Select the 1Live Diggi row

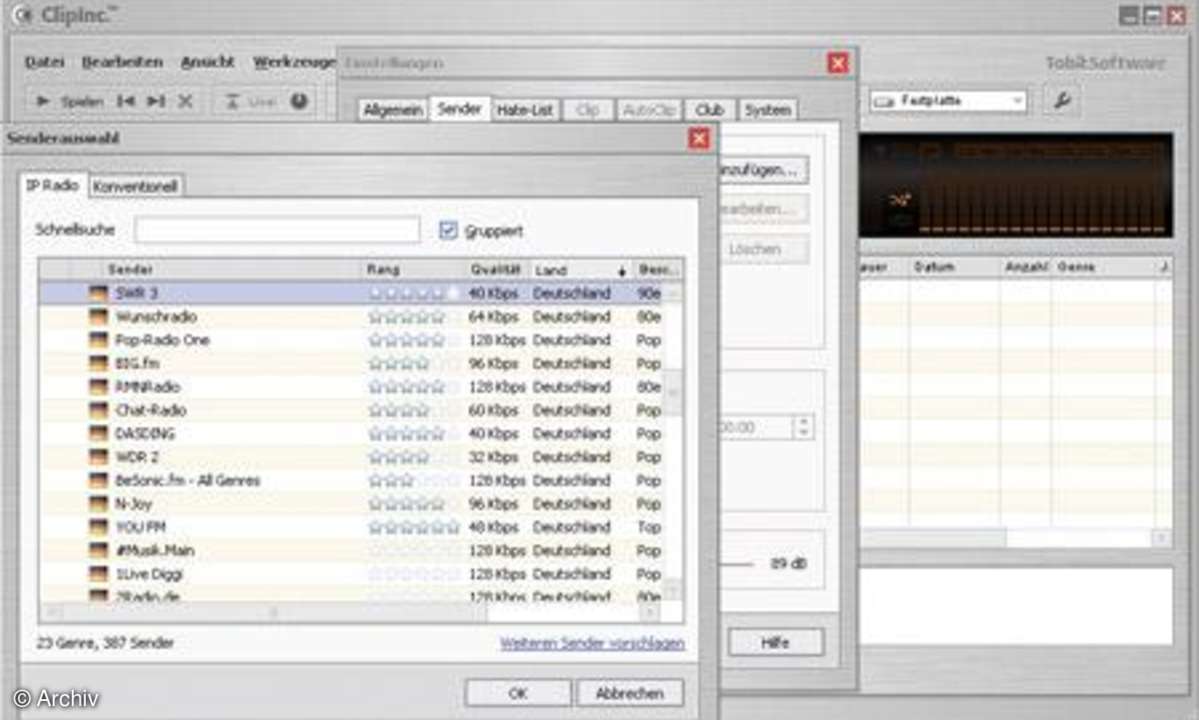[352, 574]
